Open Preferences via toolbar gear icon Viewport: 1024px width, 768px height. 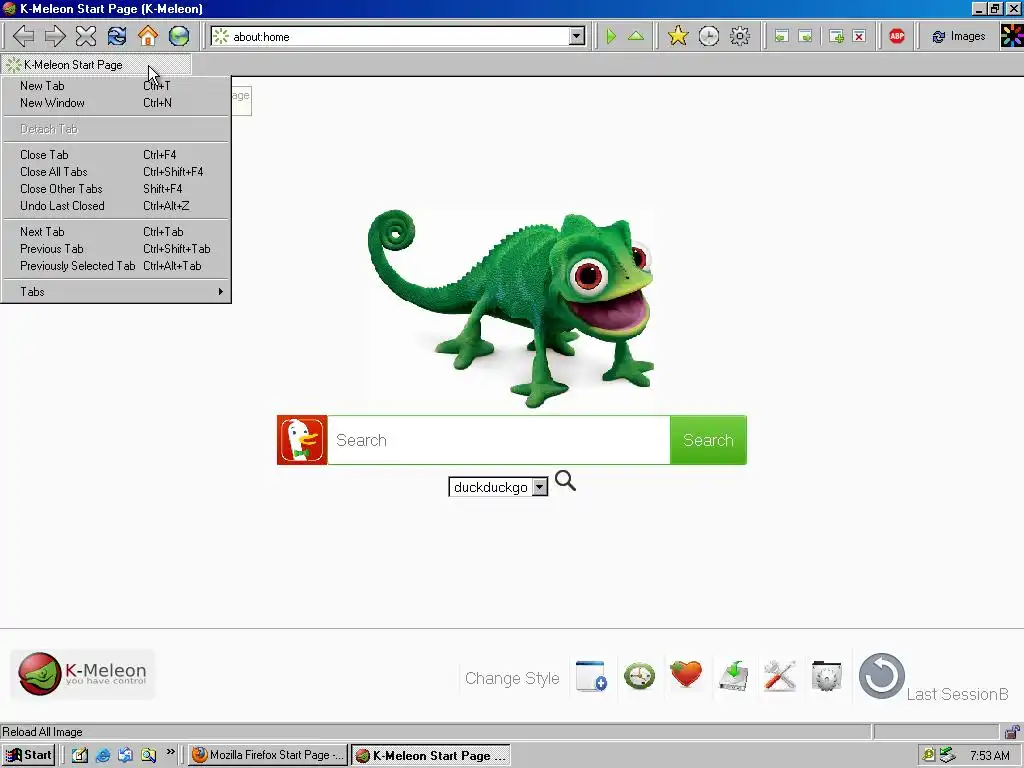point(740,36)
